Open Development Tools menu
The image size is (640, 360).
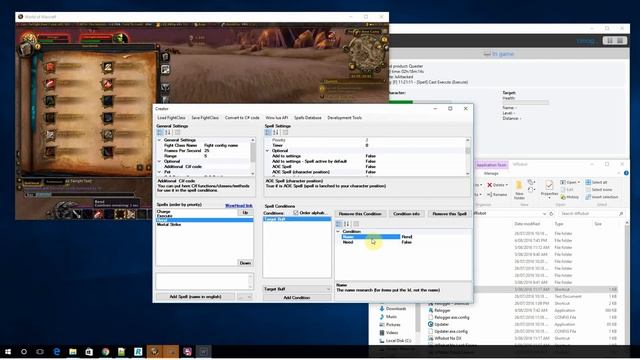[344, 118]
